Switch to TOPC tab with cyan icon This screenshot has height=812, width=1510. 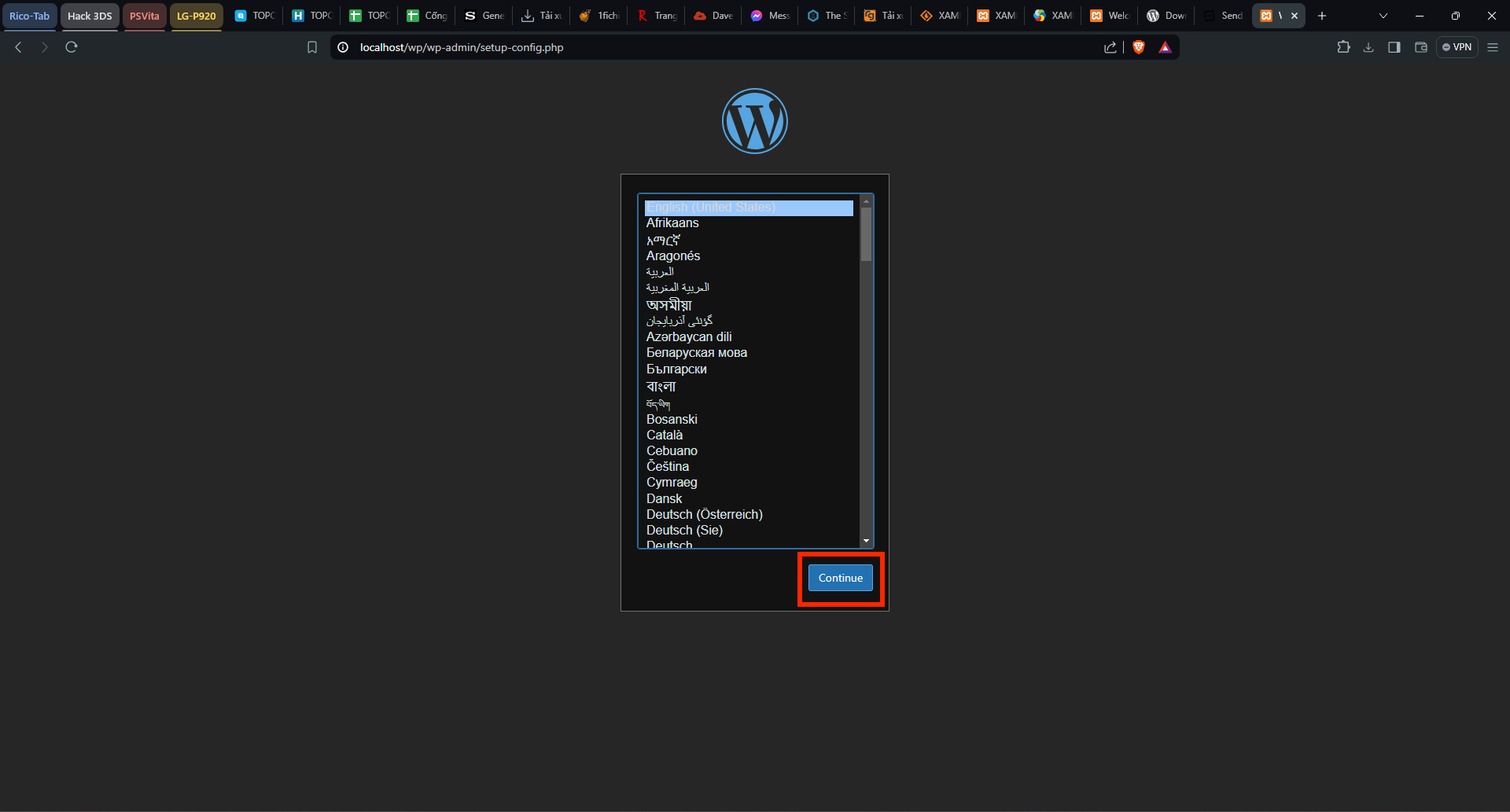(x=254, y=16)
